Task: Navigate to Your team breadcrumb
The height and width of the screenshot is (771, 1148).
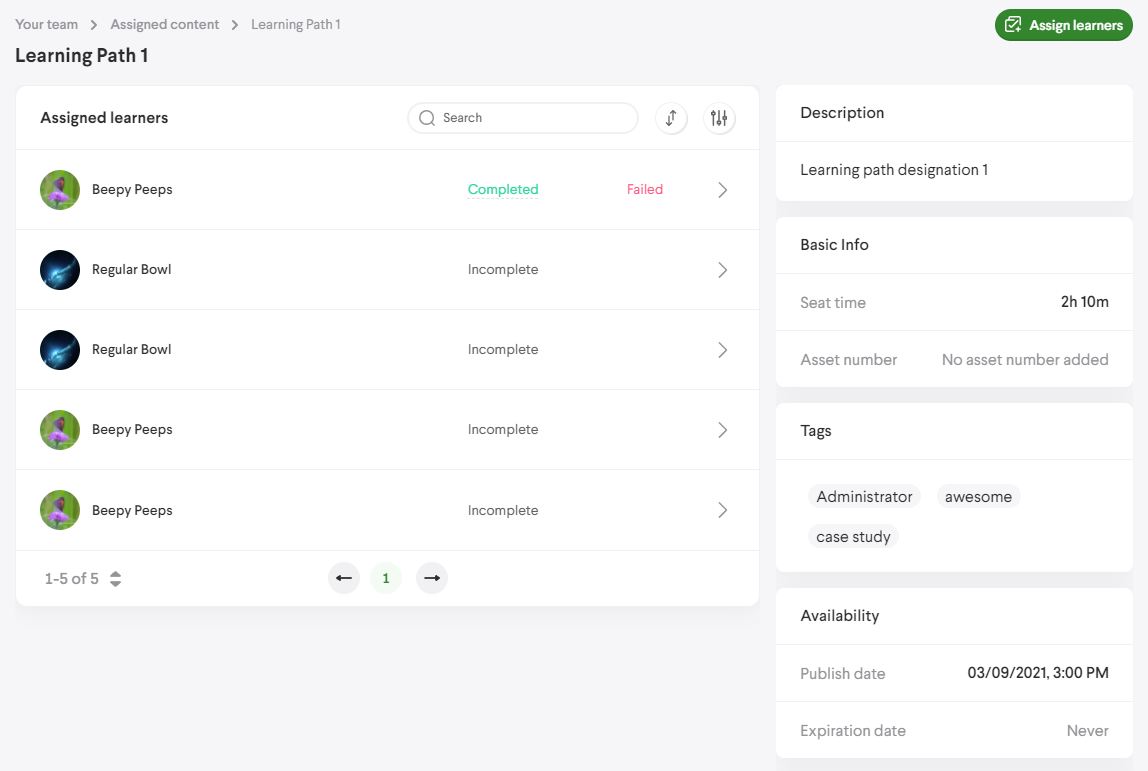Action: tap(46, 24)
